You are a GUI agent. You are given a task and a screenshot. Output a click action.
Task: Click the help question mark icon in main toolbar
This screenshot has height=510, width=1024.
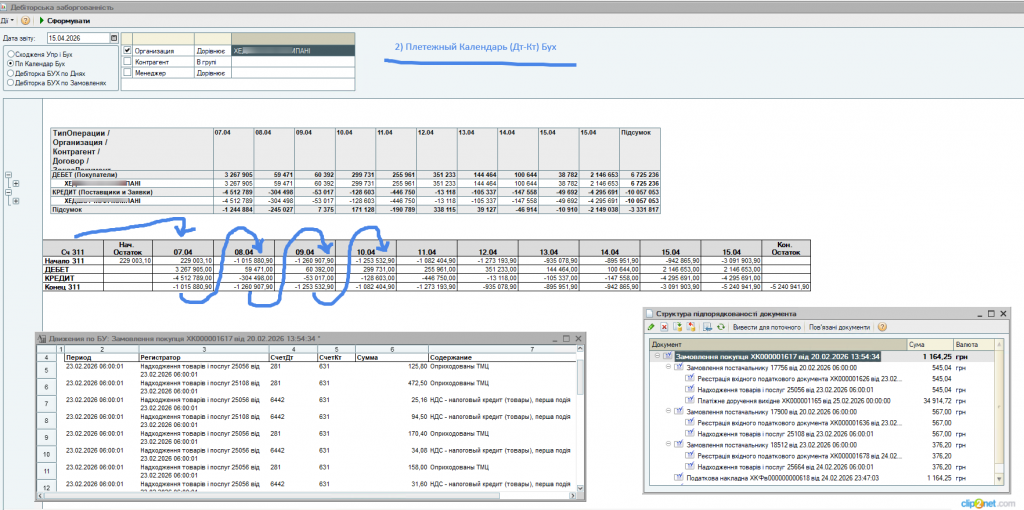point(24,20)
